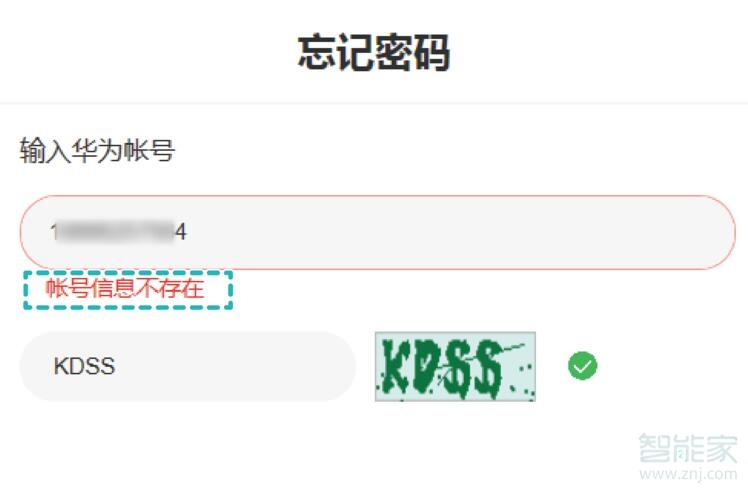The width and height of the screenshot is (748, 493).
Task: Click the 家 character in the watermark
Action: click(721, 448)
